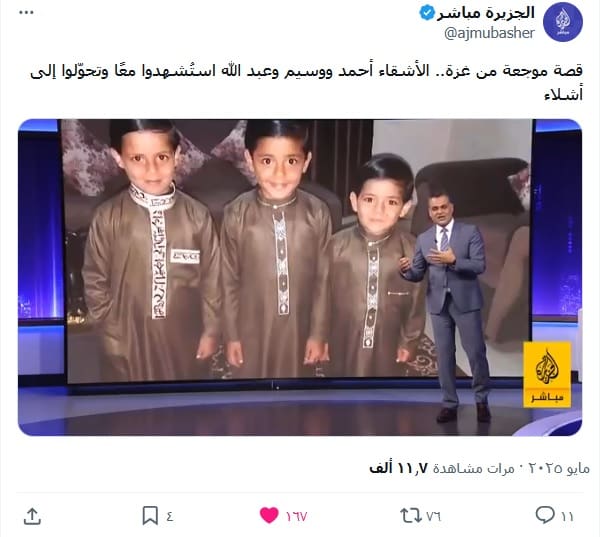Click the Al Jazeera Mubasher profile avatar
This screenshot has height=537, width=600.
click(x=563, y=22)
